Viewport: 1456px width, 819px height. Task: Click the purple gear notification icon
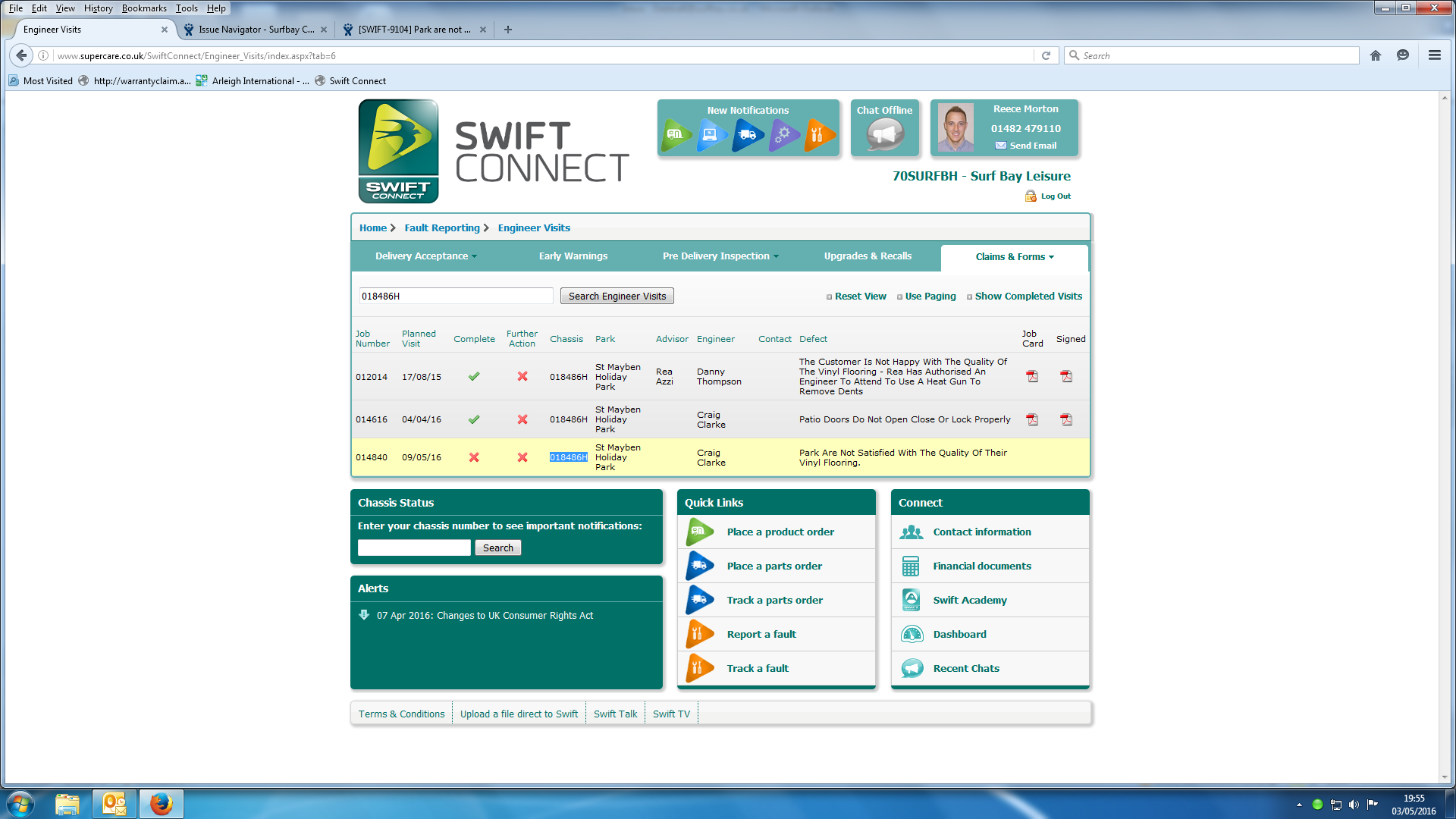click(783, 135)
